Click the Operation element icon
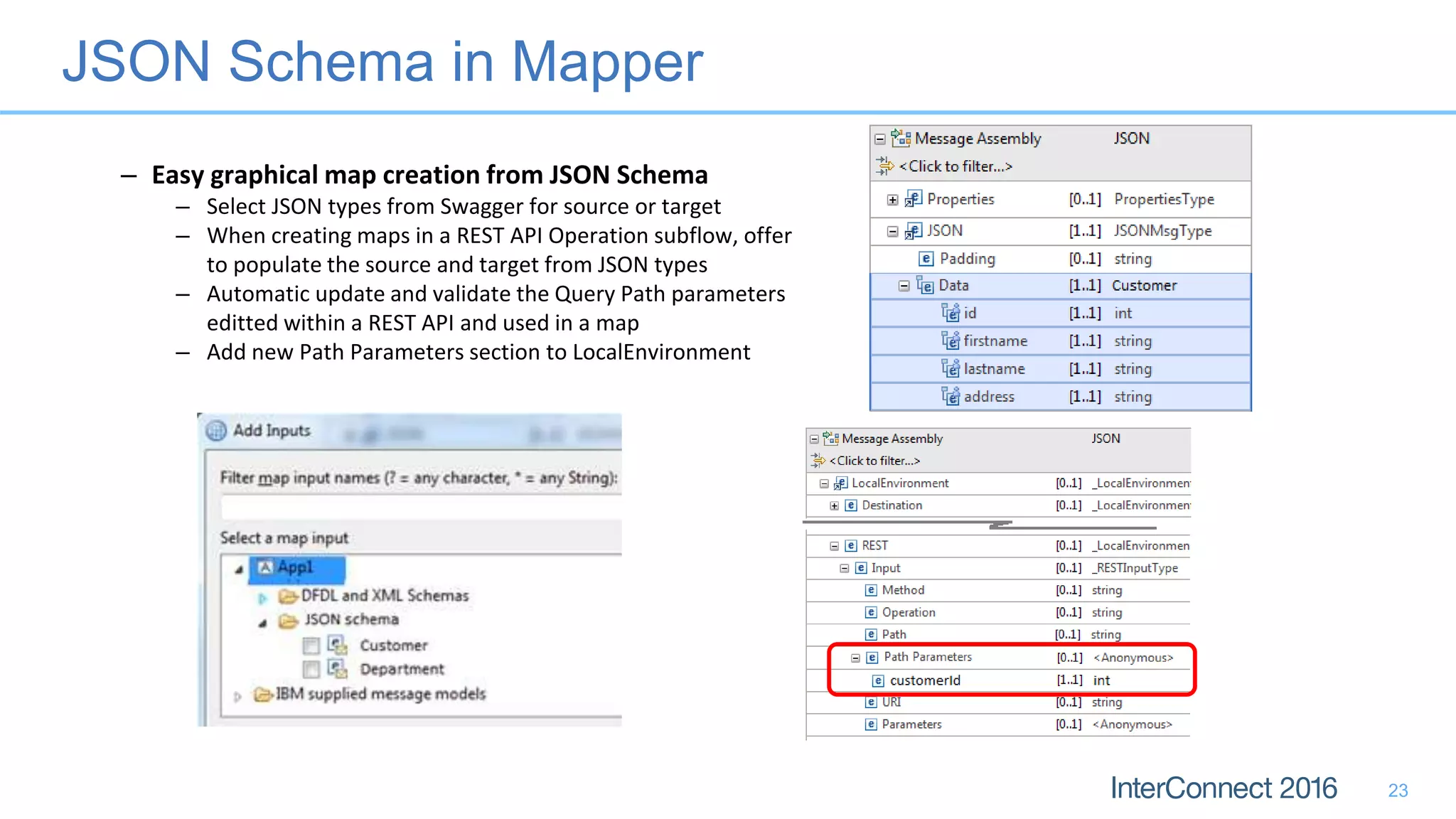The width and height of the screenshot is (1456, 819). coord(871,612)
